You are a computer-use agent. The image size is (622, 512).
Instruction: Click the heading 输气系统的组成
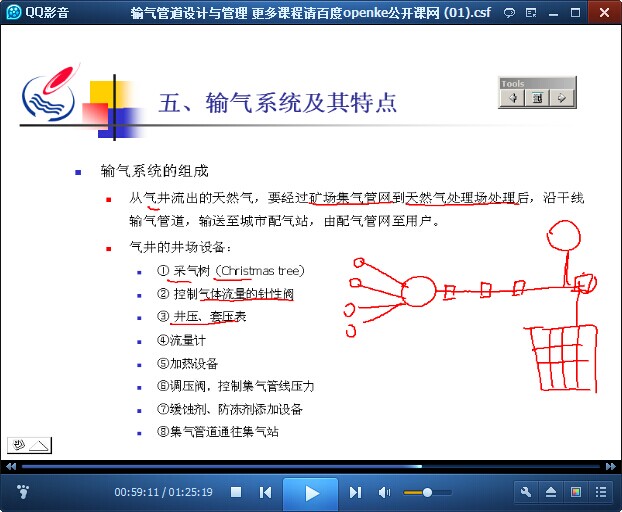154,171
